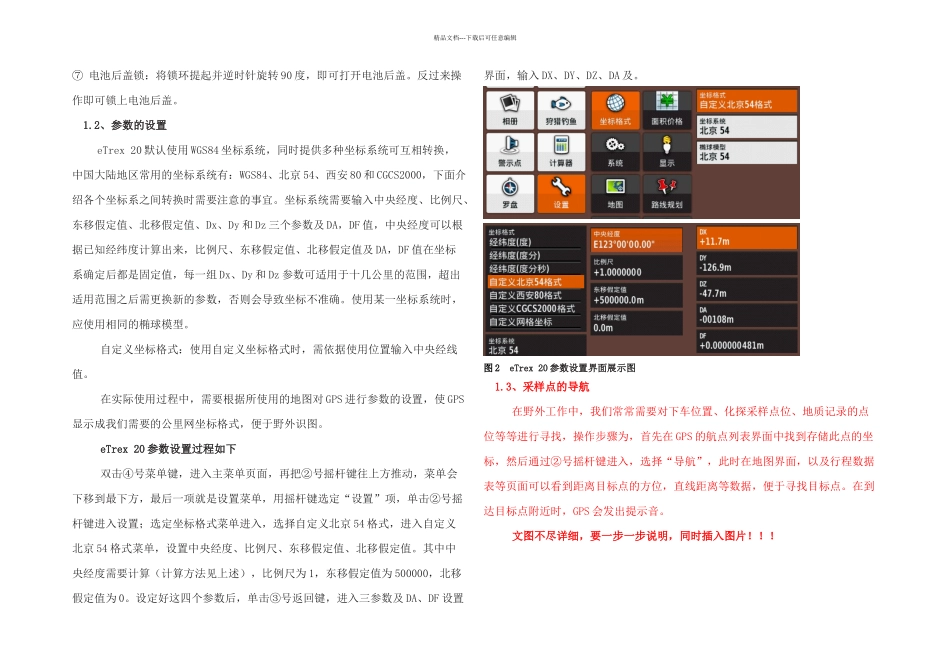
Task: Click the line starting ⑦ 电池后盖锁
Action: coord(267,76)
